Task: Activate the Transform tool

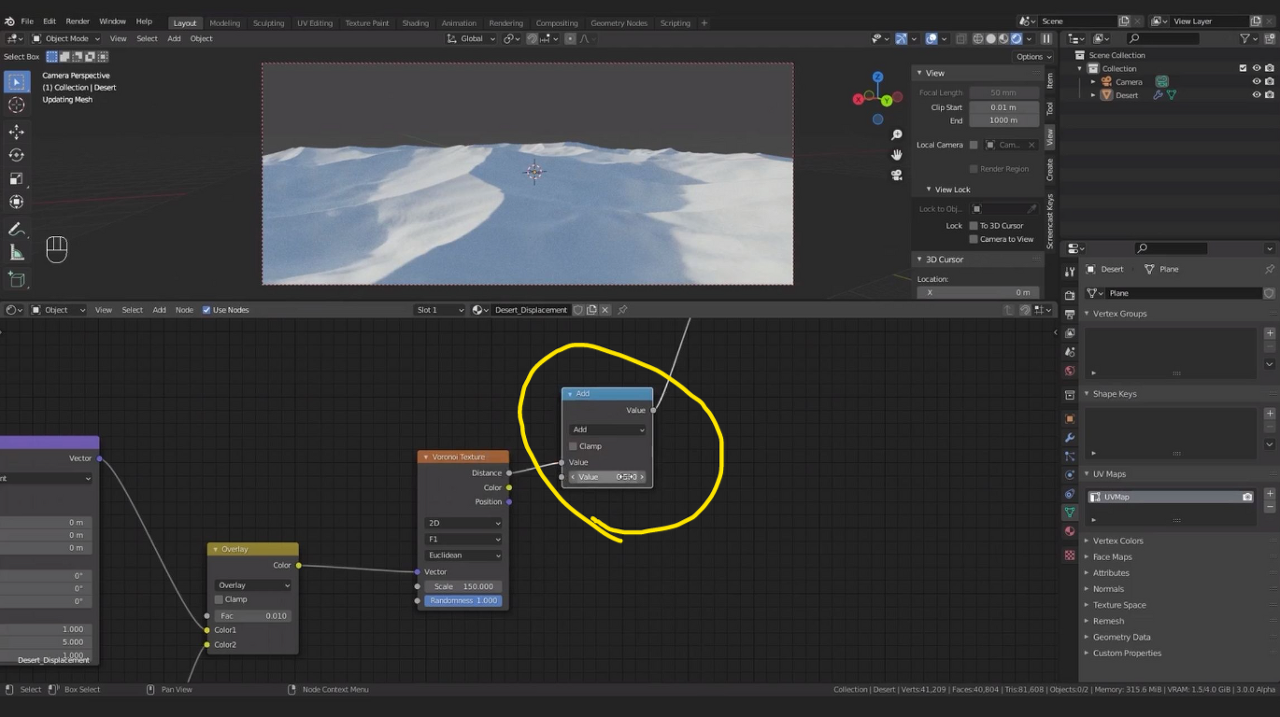Action: (x=17, y=202)
